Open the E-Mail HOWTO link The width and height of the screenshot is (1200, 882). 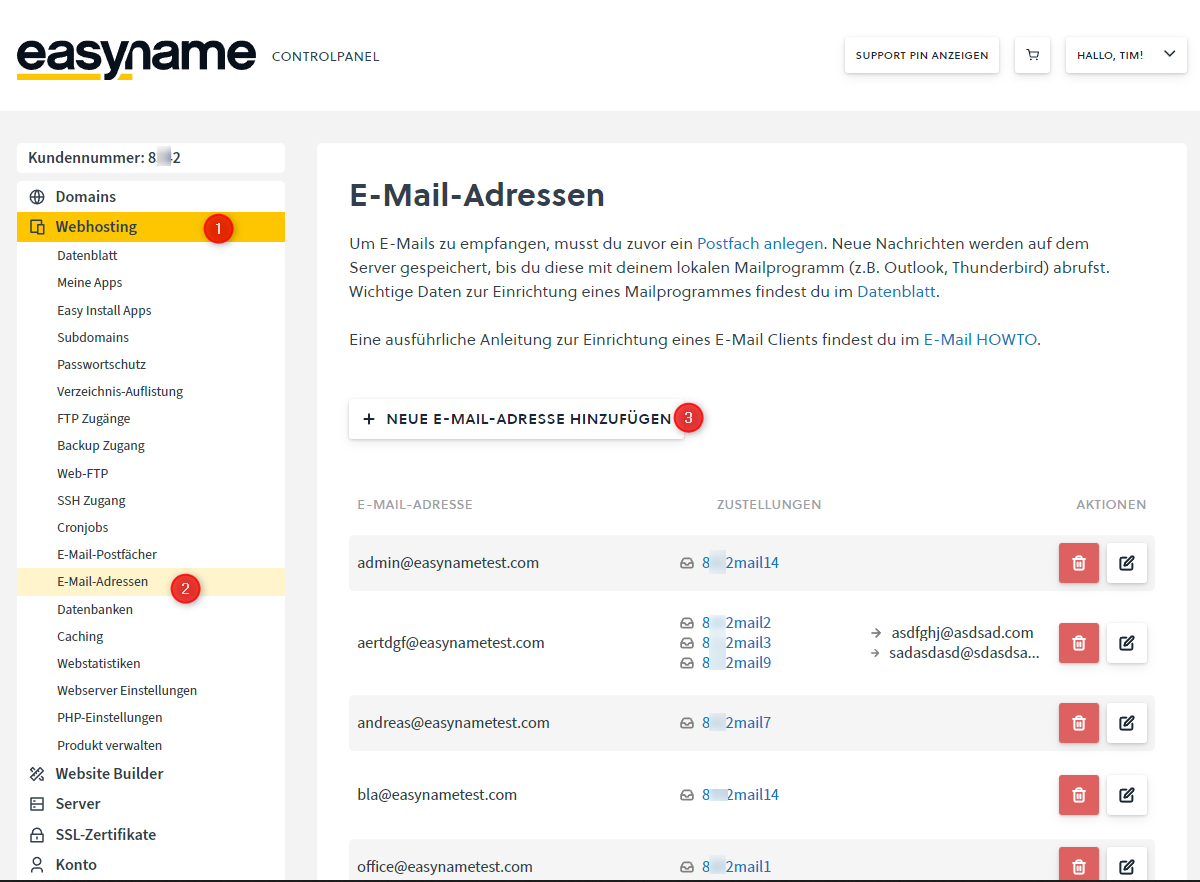(980, 340)
